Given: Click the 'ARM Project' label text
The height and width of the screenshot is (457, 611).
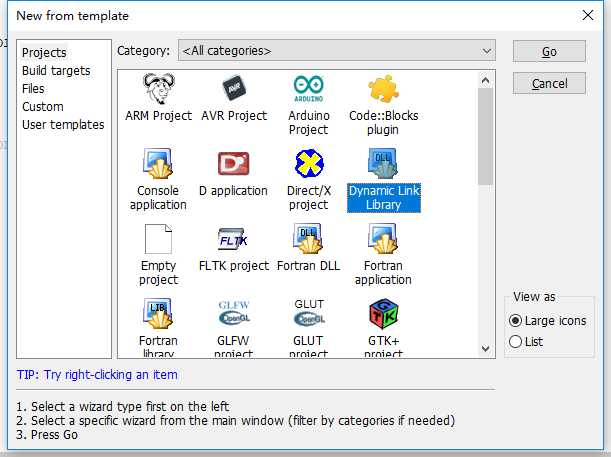Looking at the screenshot, I should click(x=159, y=116).
